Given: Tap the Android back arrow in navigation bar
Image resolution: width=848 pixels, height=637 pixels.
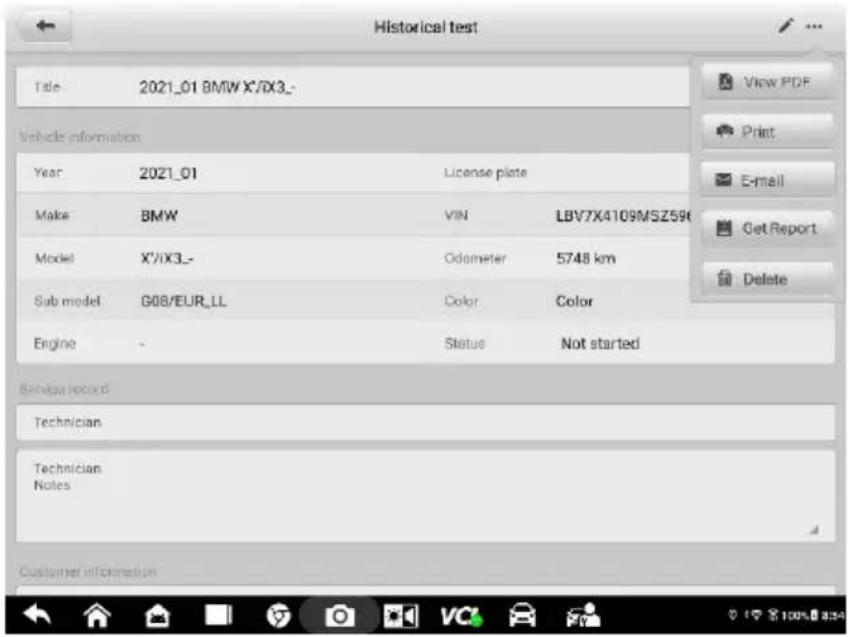Looking at the screenshot, I should 37,615.
